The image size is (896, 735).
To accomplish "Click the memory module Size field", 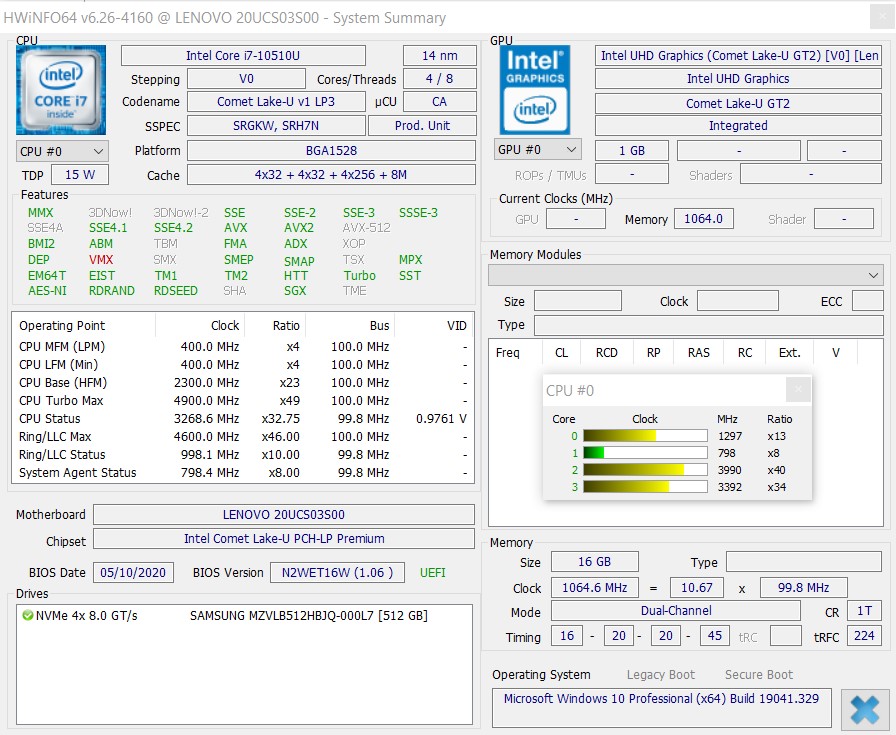I will [x=578, y=301].
